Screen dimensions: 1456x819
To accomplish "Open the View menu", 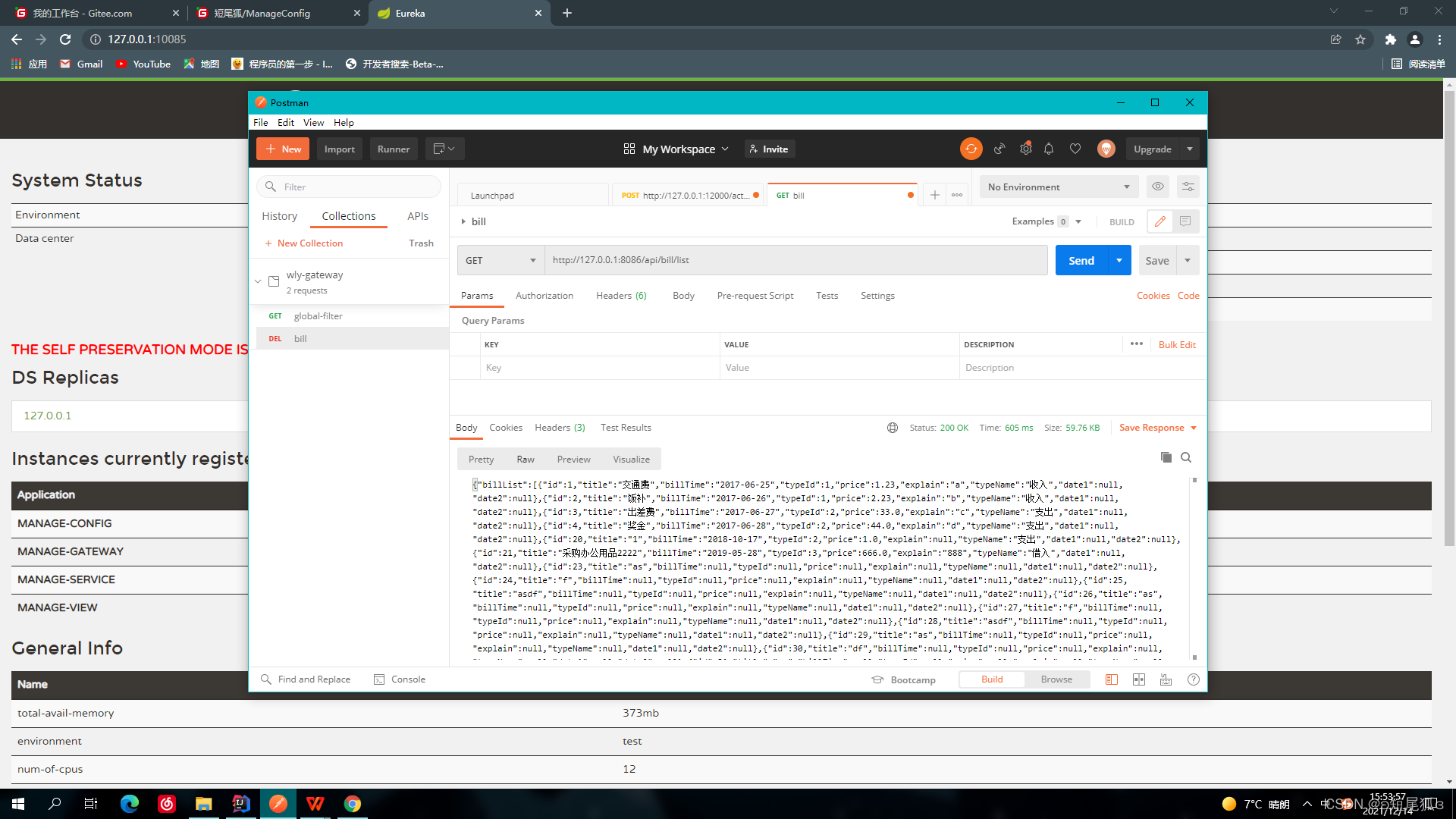I will click(313, 122).
